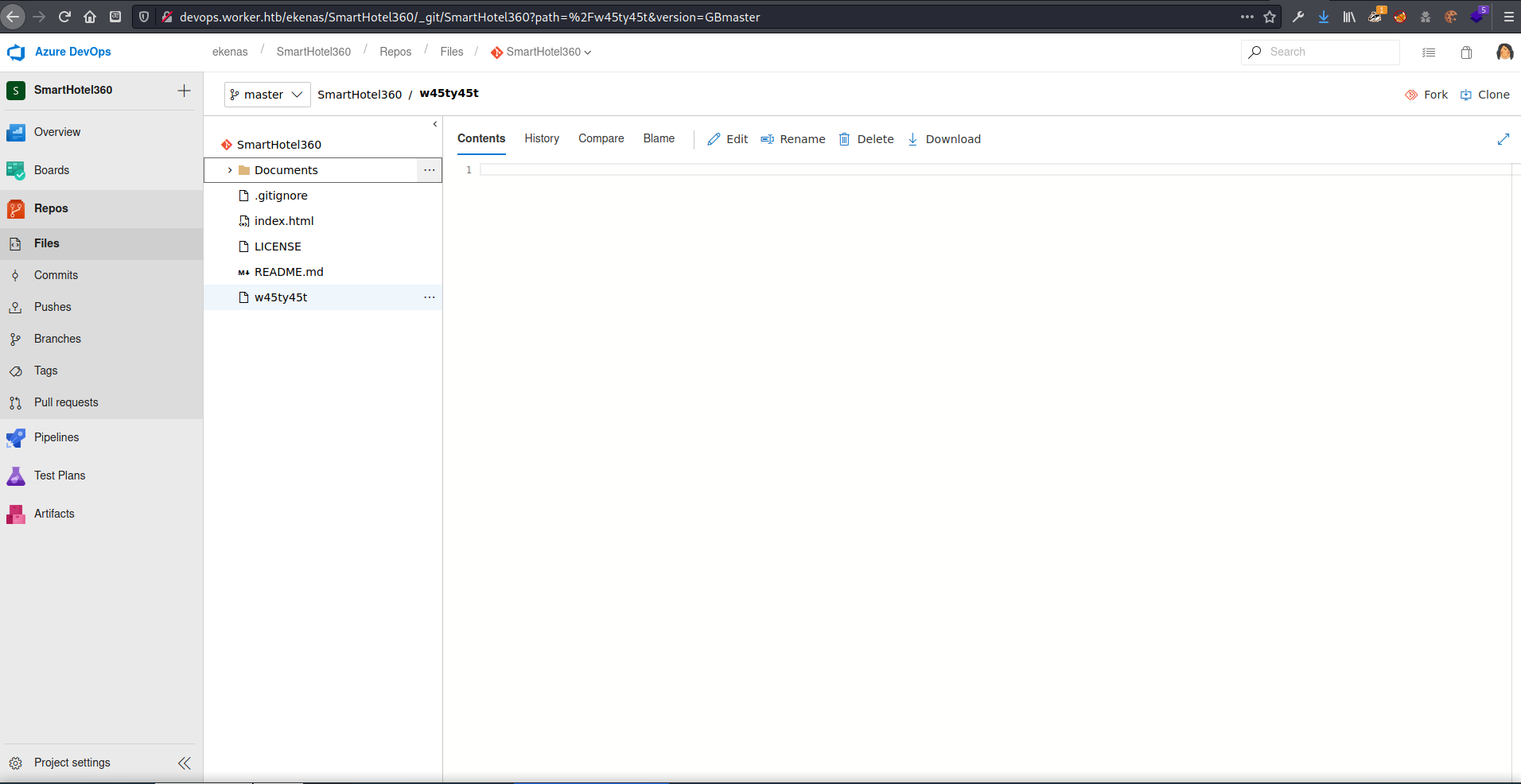The height and width of the screenshot is (784, 1521).
Task: Switch to the History tab
Action: (x=542, y=139)
